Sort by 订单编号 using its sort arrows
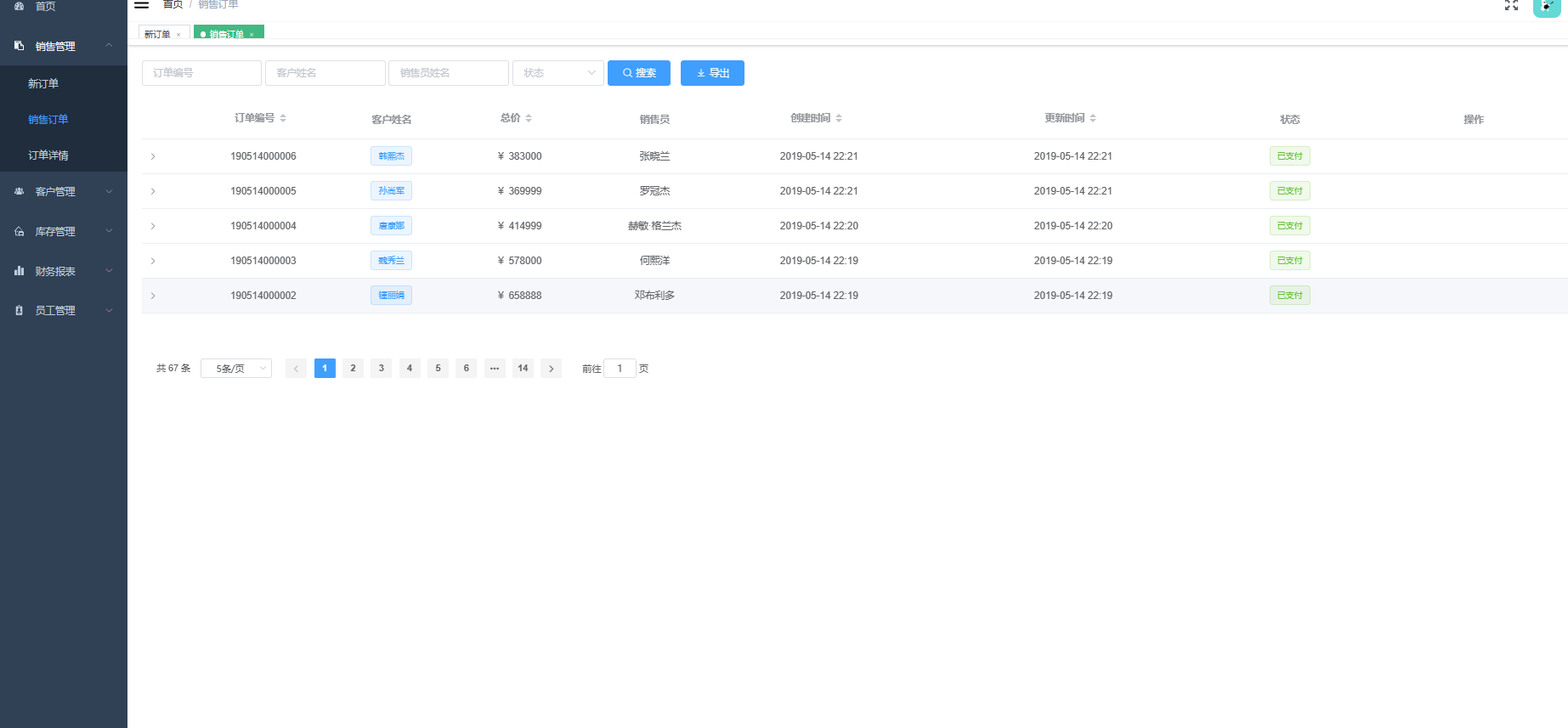 click(283, 118)
